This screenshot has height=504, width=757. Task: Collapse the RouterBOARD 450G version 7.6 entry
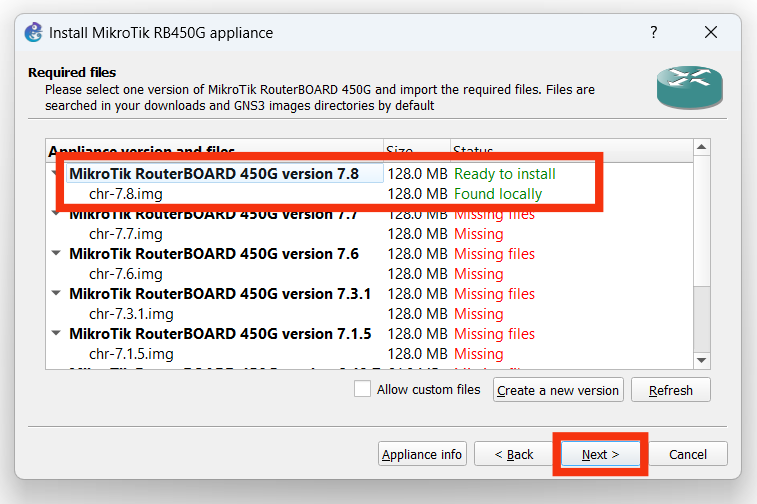[56, 254]
